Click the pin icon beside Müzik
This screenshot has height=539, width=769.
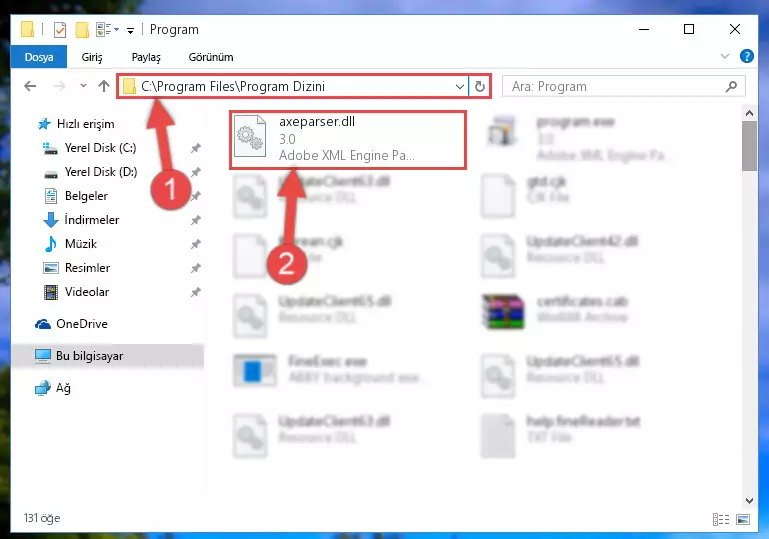coord(196,244)
